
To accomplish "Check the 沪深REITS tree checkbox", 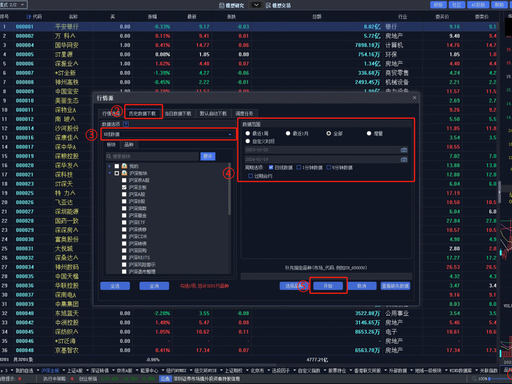I will (x=124, y=257).
